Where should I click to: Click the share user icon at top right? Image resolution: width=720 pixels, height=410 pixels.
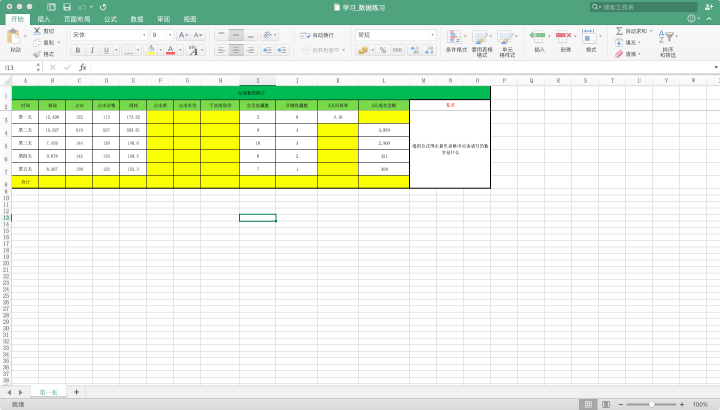[709, 6]
